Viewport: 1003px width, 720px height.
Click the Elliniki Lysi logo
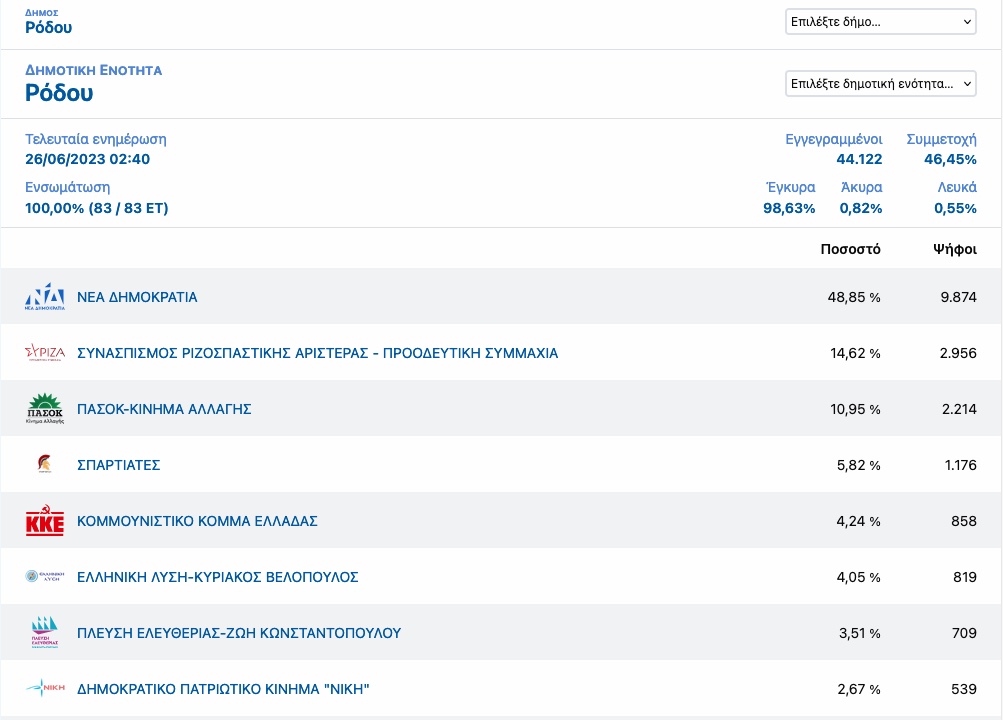[x=45, y=576]
